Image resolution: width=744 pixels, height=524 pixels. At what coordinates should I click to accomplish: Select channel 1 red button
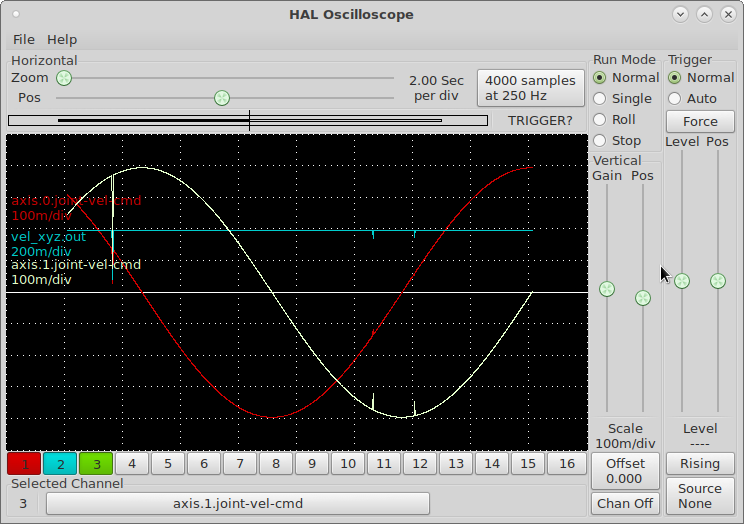[x=25, y=464]
